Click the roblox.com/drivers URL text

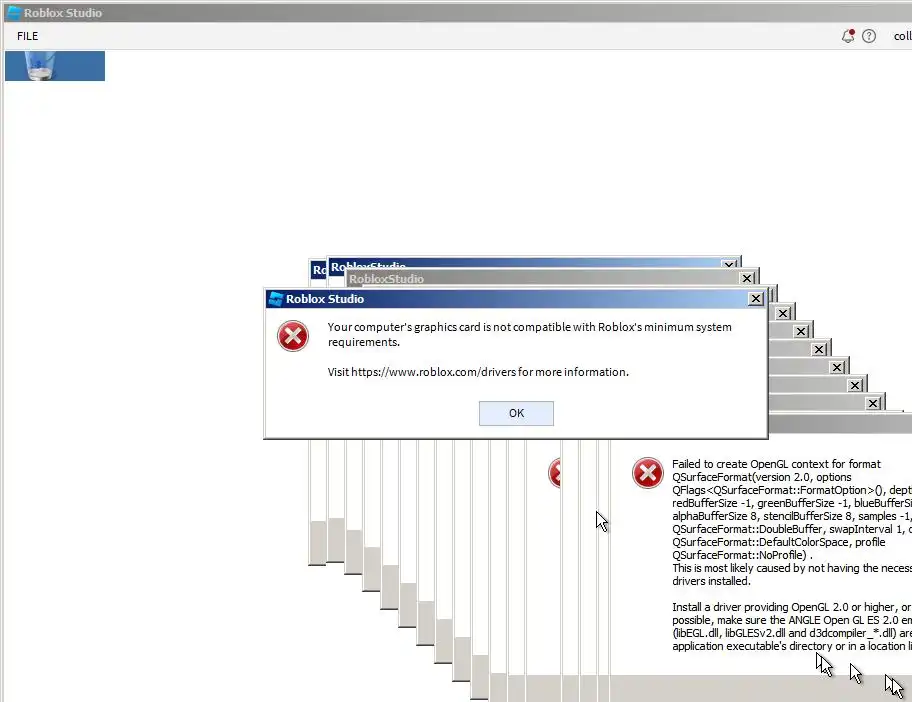pyautogui.click(x=433, y=372)
